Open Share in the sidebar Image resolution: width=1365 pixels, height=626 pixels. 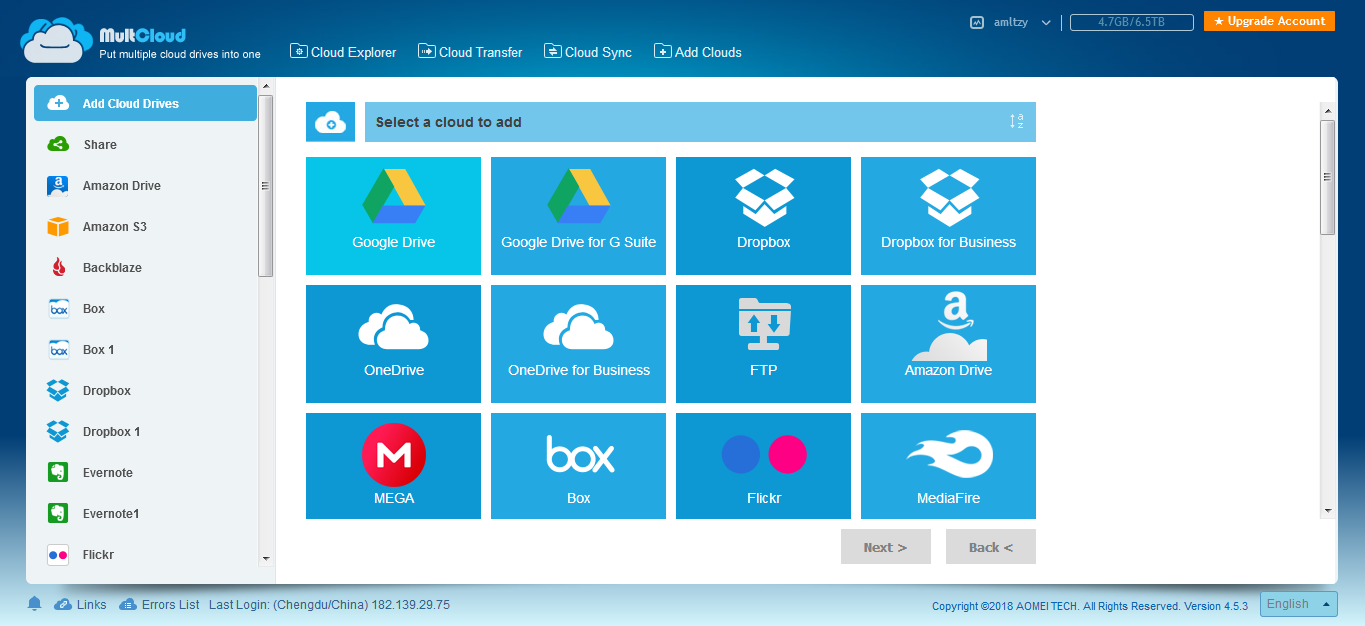pos(145,144)
